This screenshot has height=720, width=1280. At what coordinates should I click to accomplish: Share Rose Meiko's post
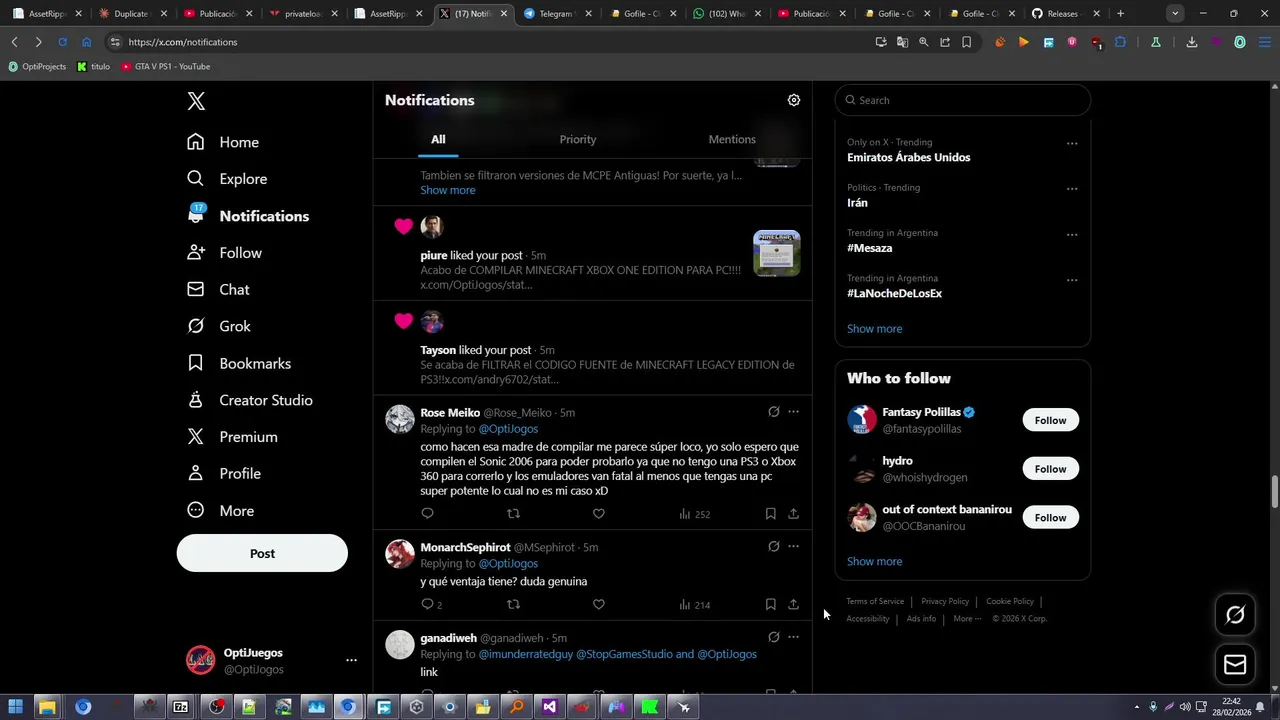793,513
